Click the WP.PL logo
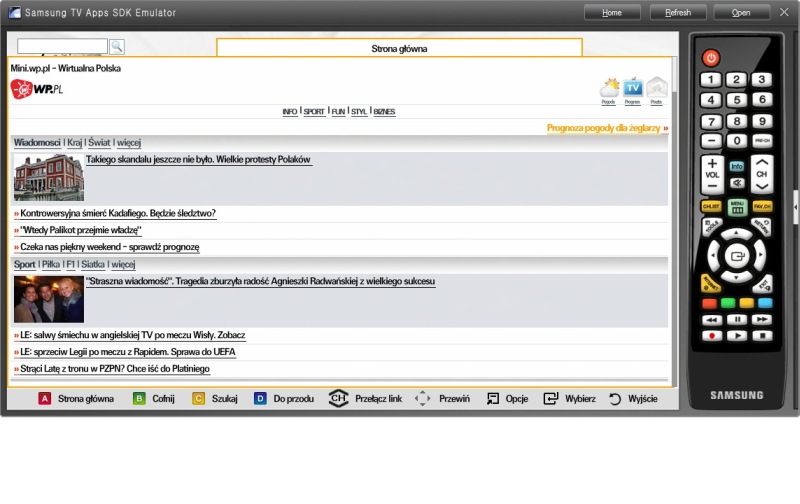Viewport: 800px width, 504px height. (x=37, y=89)
